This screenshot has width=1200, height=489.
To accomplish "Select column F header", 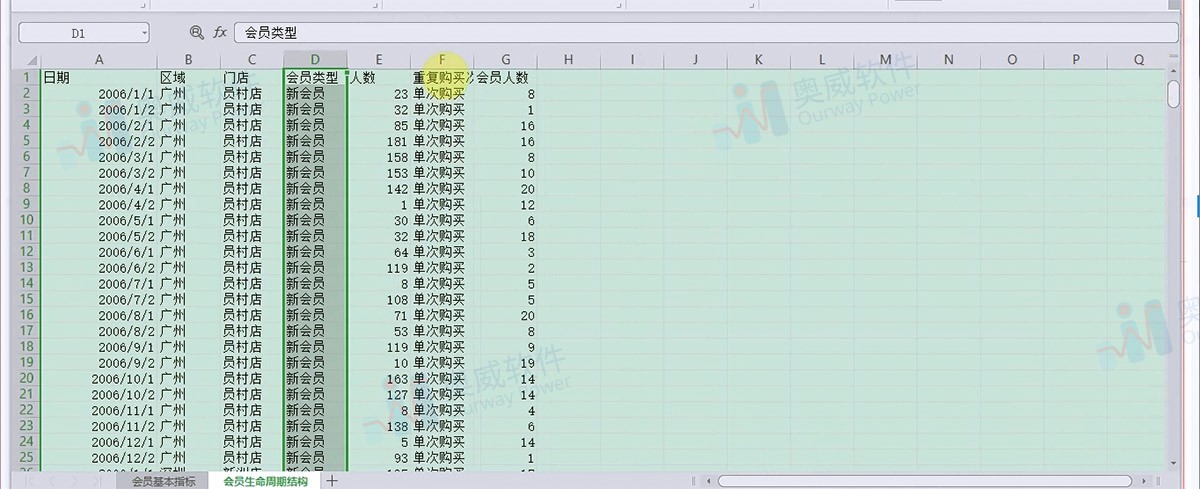I will [442, 60].
